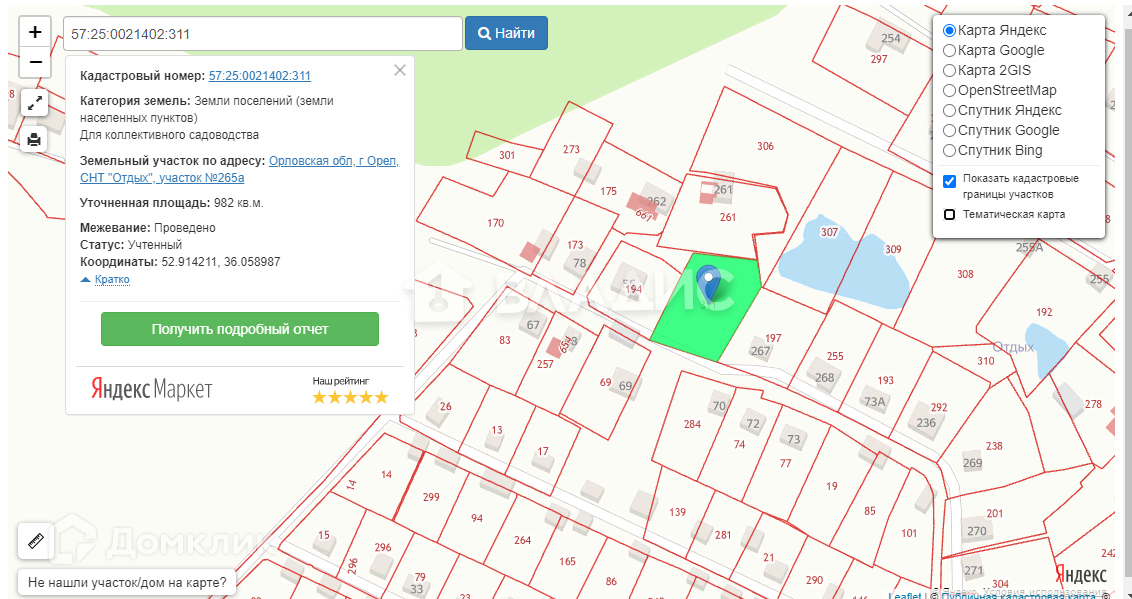The width and height of the screenshot is (1132, 599).
Task: Click the five-star rating Наш рейтинг
Action: coord(350,397)
